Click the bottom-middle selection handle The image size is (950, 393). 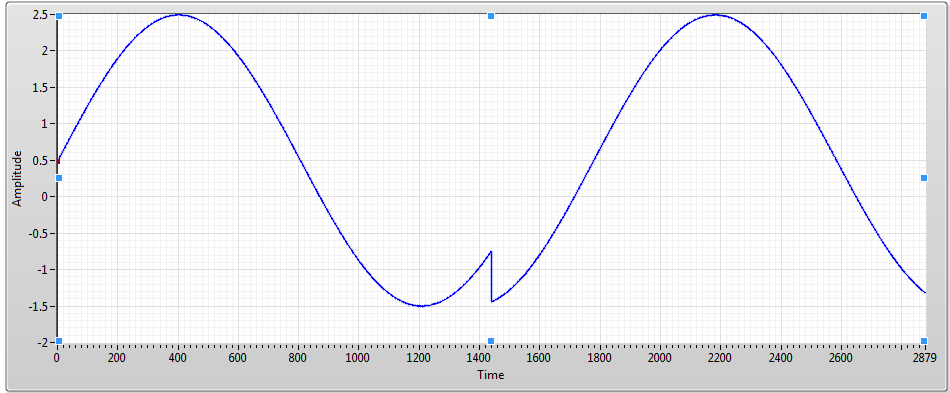(491, 341)
